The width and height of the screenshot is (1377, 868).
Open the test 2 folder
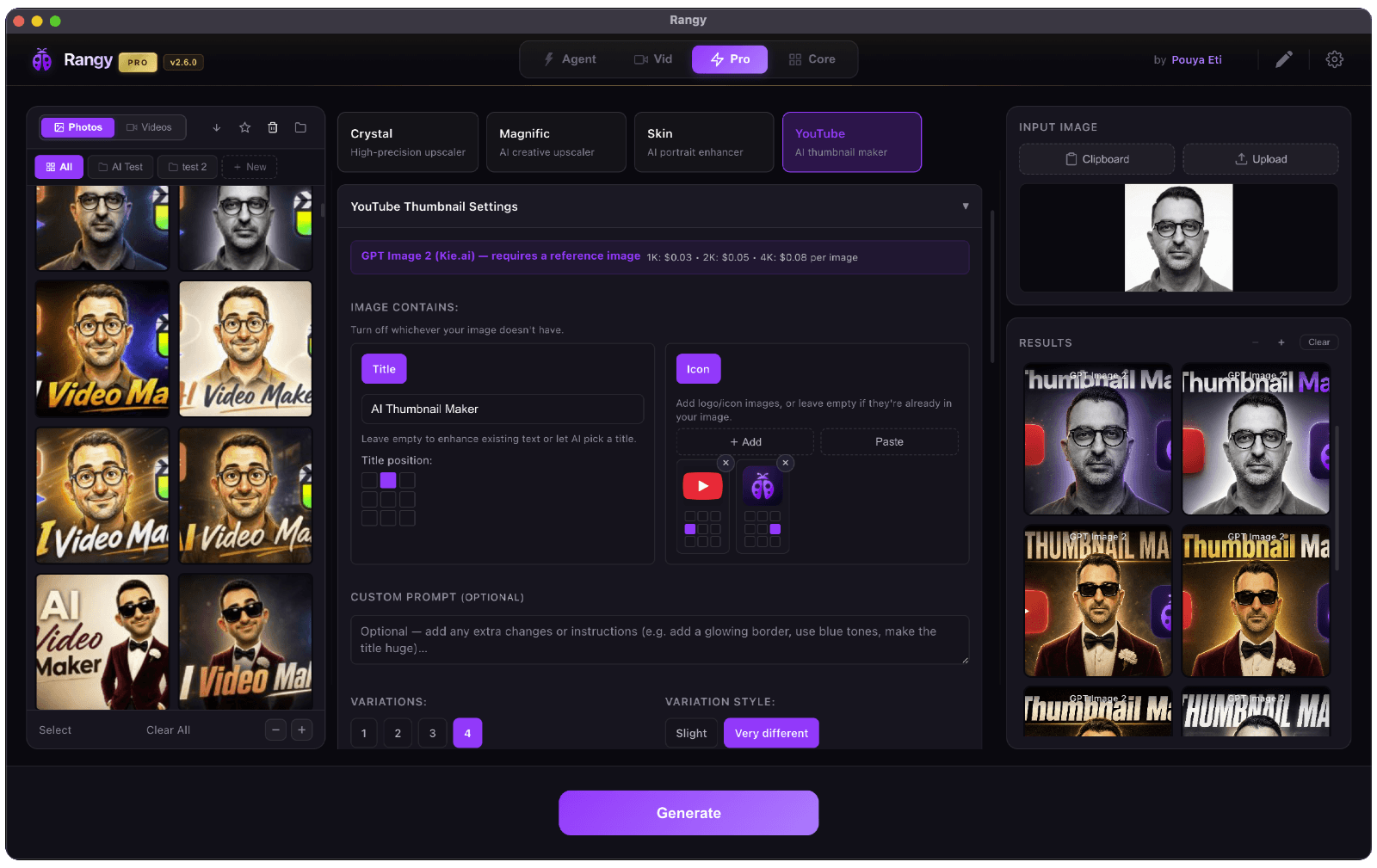pyautogui.click(x=188, y=167)
